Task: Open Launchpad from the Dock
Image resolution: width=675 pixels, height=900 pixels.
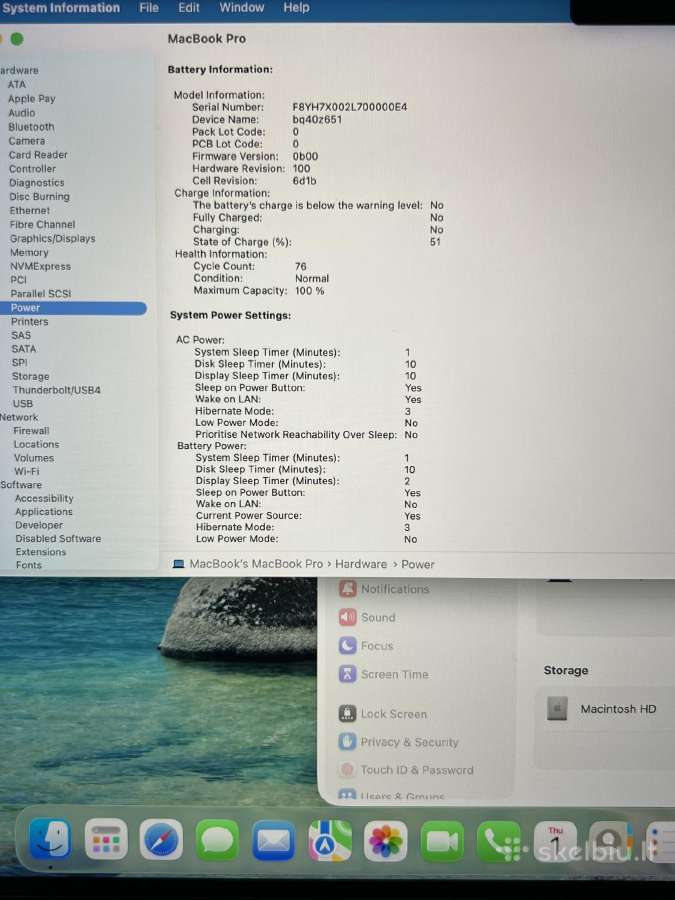Action: pos(106,840)
